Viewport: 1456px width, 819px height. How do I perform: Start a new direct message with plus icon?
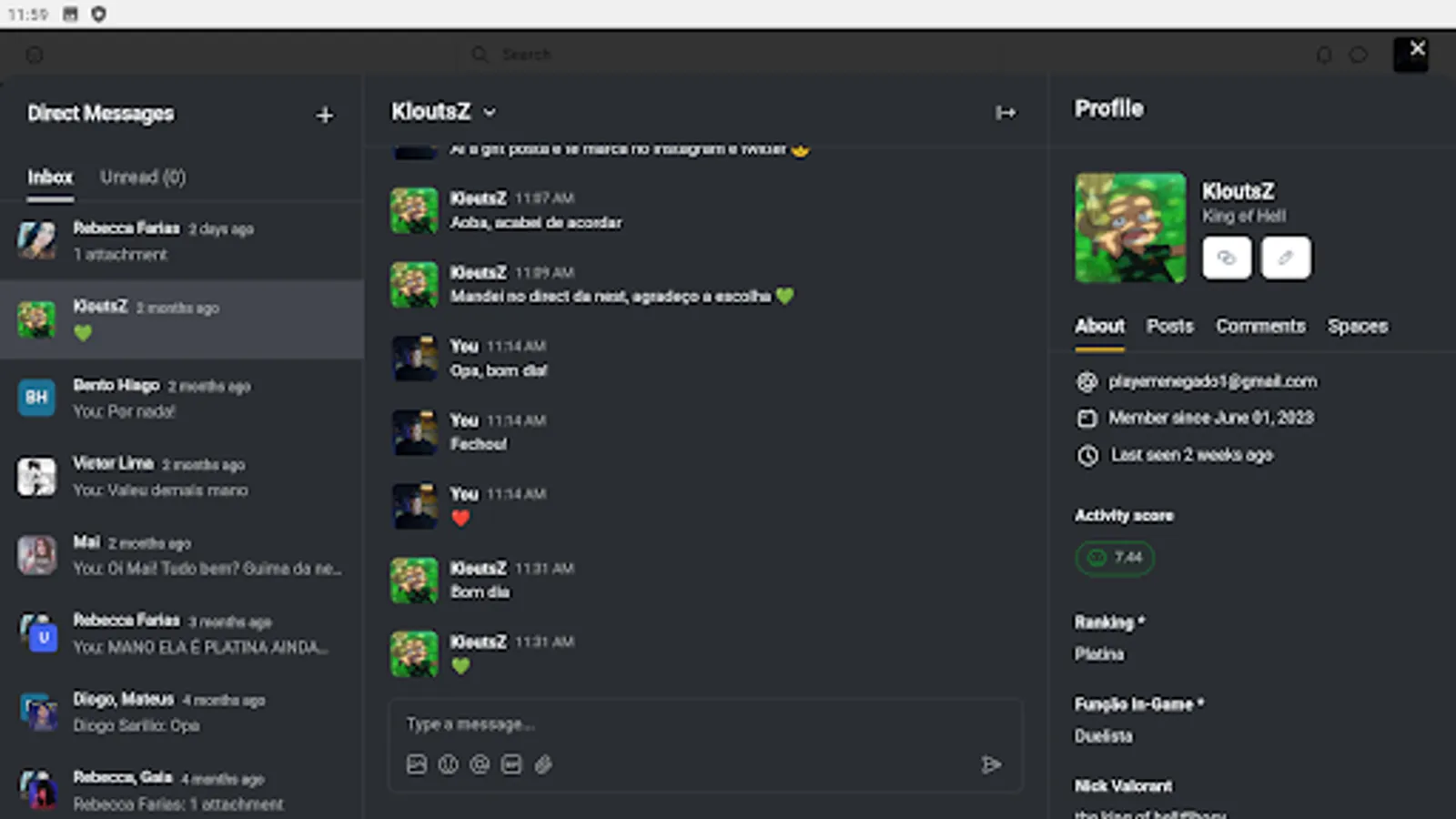click(x=325, y=116)
